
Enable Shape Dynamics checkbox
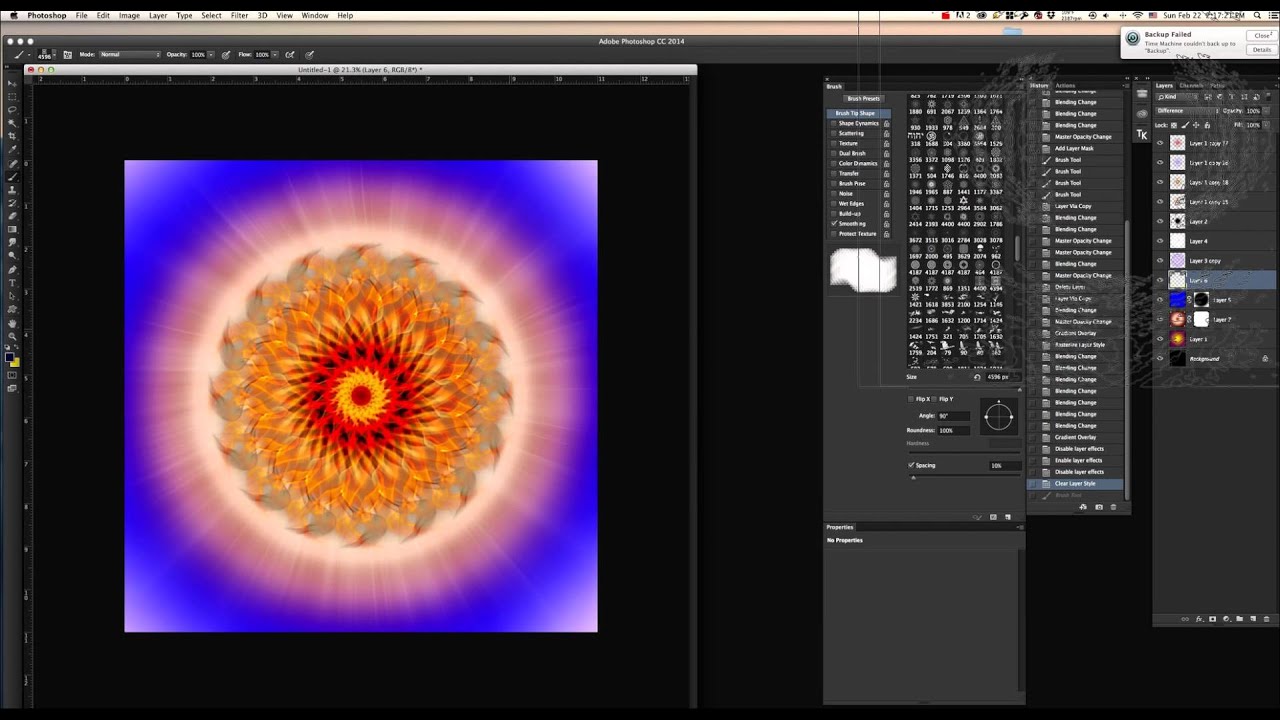point(833,123)
